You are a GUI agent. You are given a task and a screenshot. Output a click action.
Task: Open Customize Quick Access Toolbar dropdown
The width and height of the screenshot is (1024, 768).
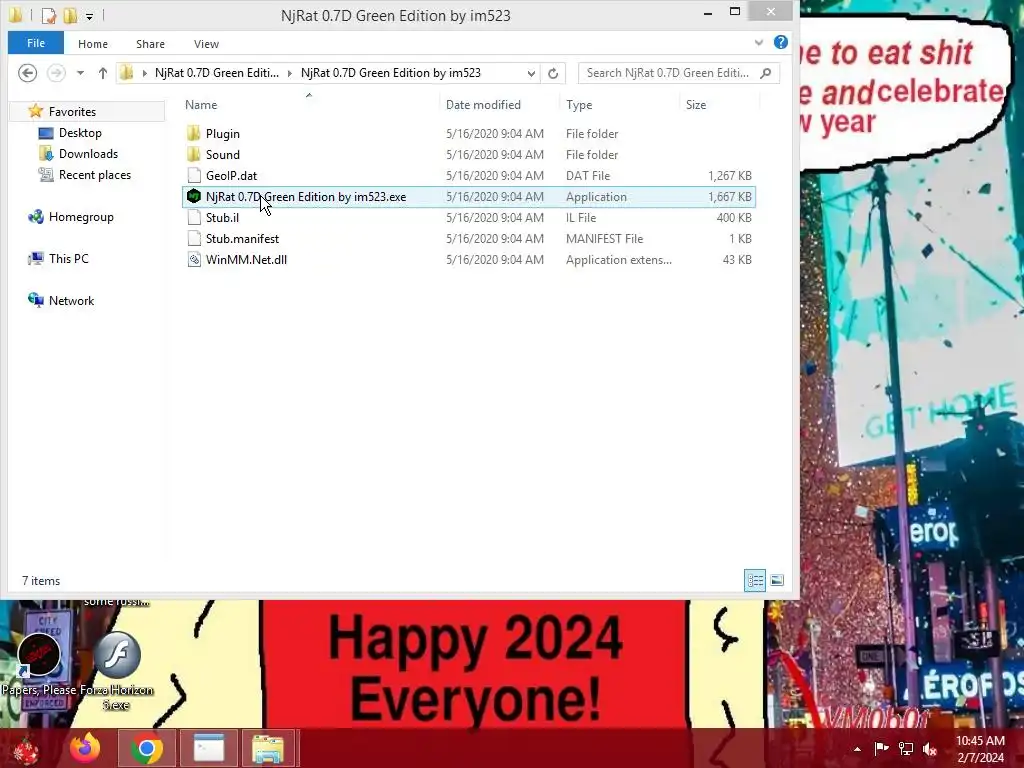click(89, 16)
